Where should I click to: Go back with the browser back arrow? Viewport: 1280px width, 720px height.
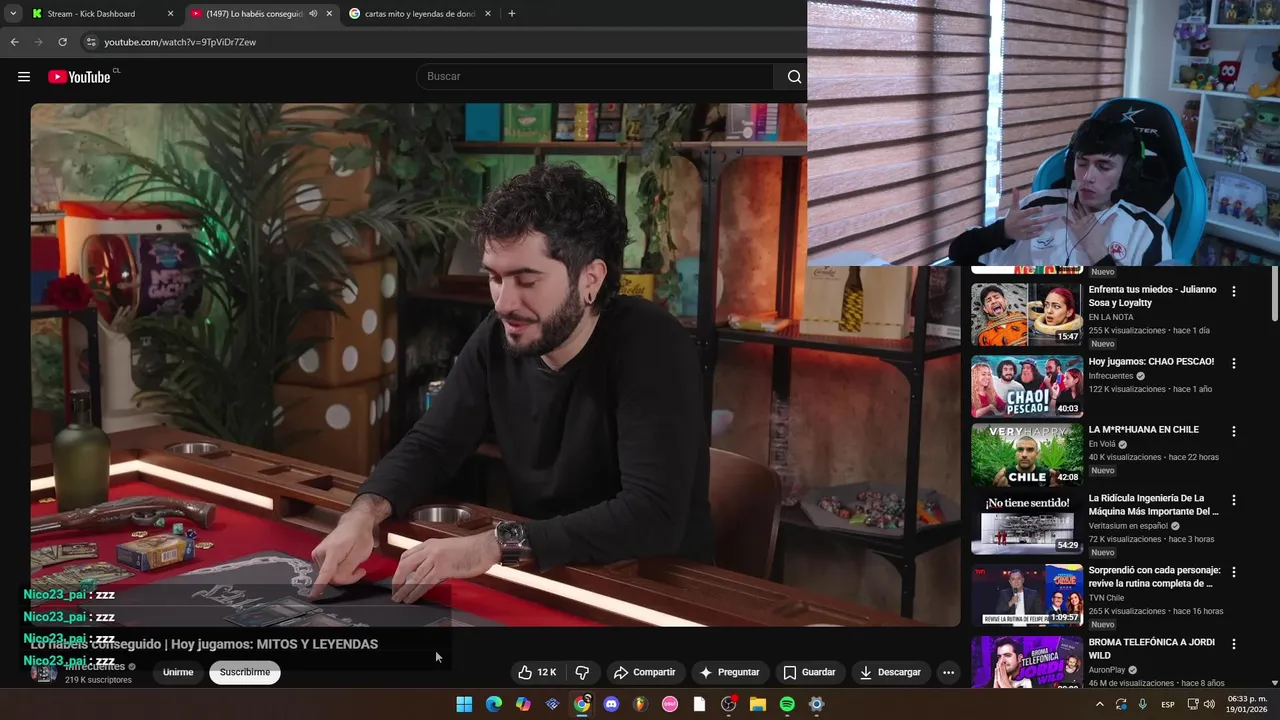(x=14, y=42)
